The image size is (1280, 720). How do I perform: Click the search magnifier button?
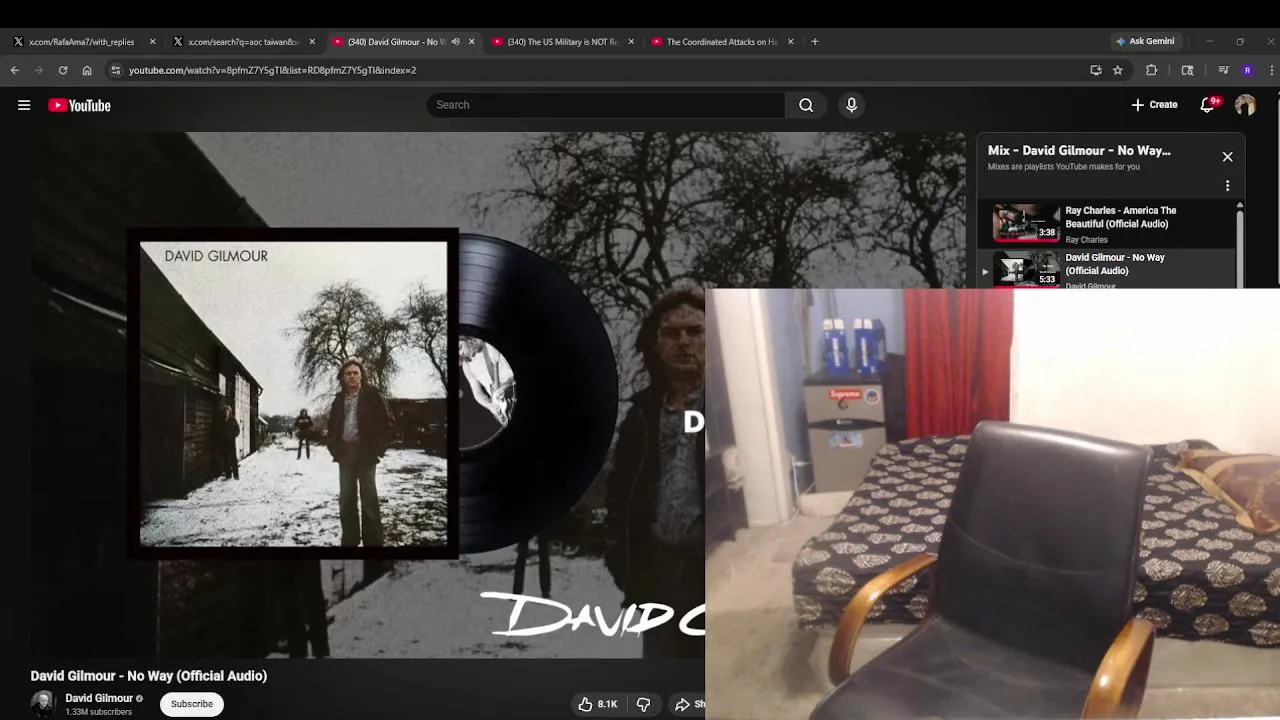point(806,105)
